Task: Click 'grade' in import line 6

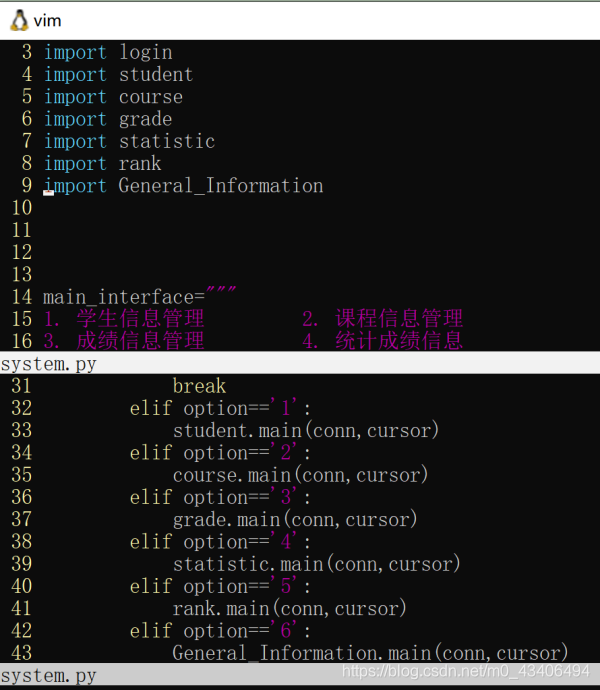Action: (145, 119)
